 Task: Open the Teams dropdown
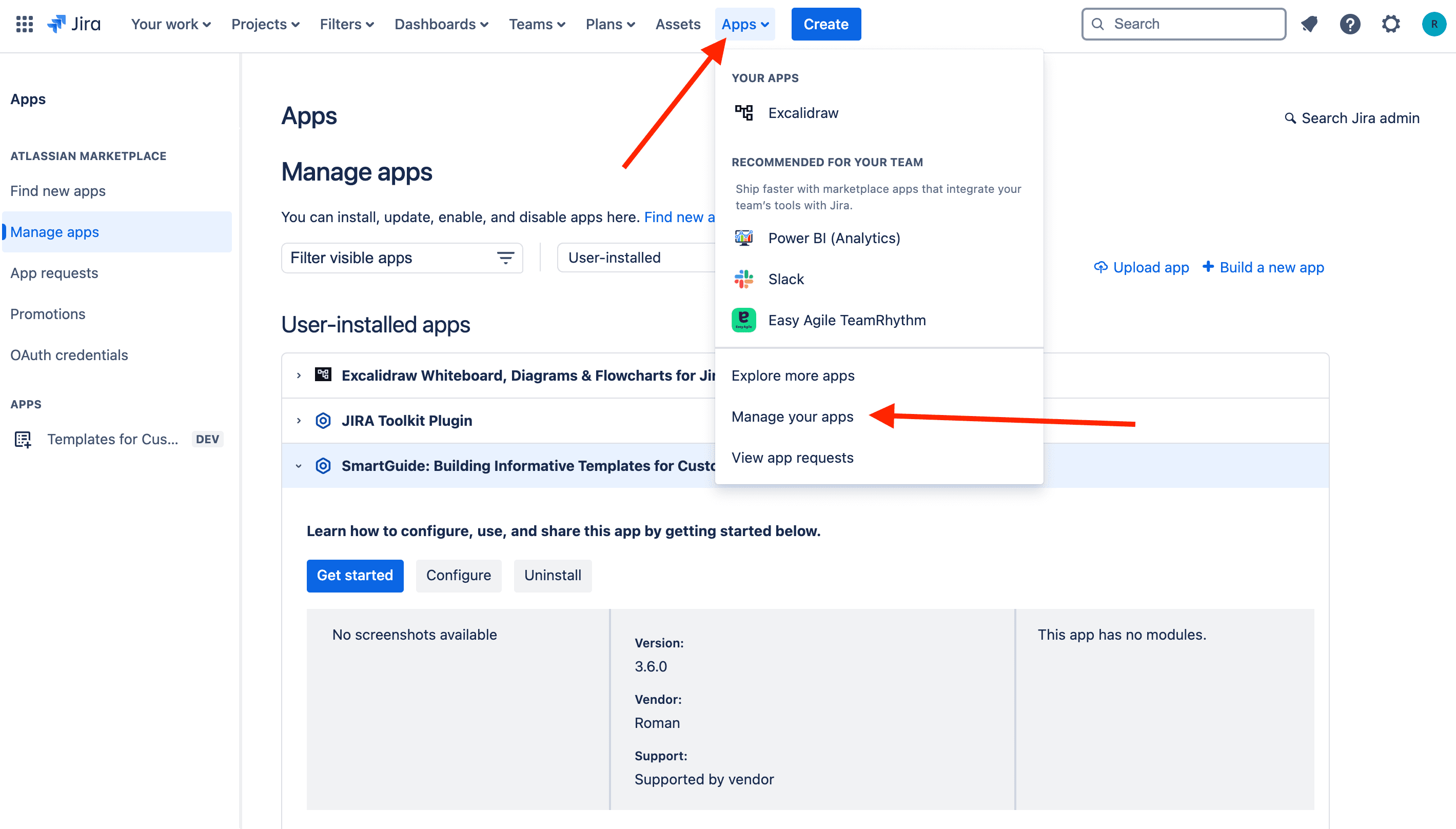[537, 24]
